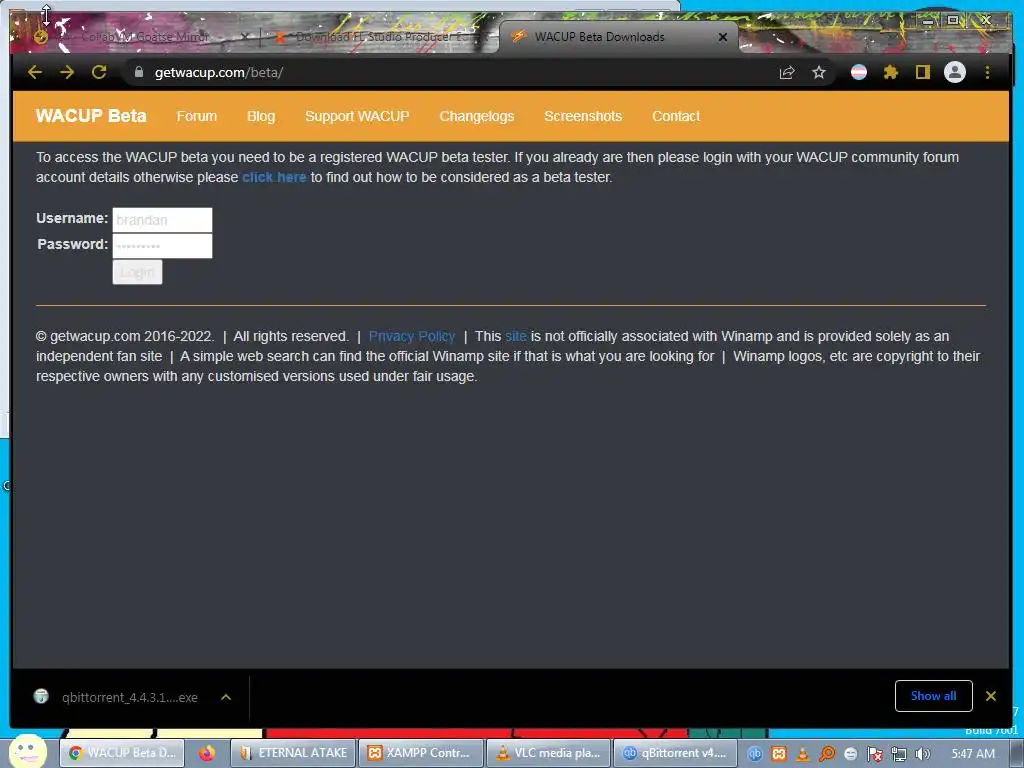Open the striped flag extension icon
This screenshot has width=1024, height=768.
click(859, 72)
